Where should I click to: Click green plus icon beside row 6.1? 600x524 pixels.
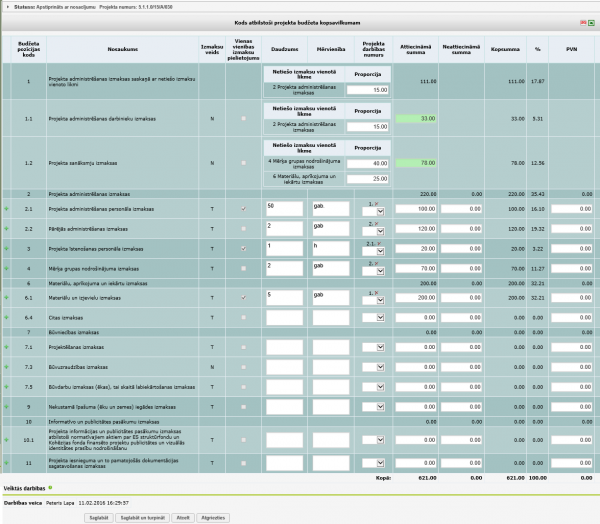(7, 298)
